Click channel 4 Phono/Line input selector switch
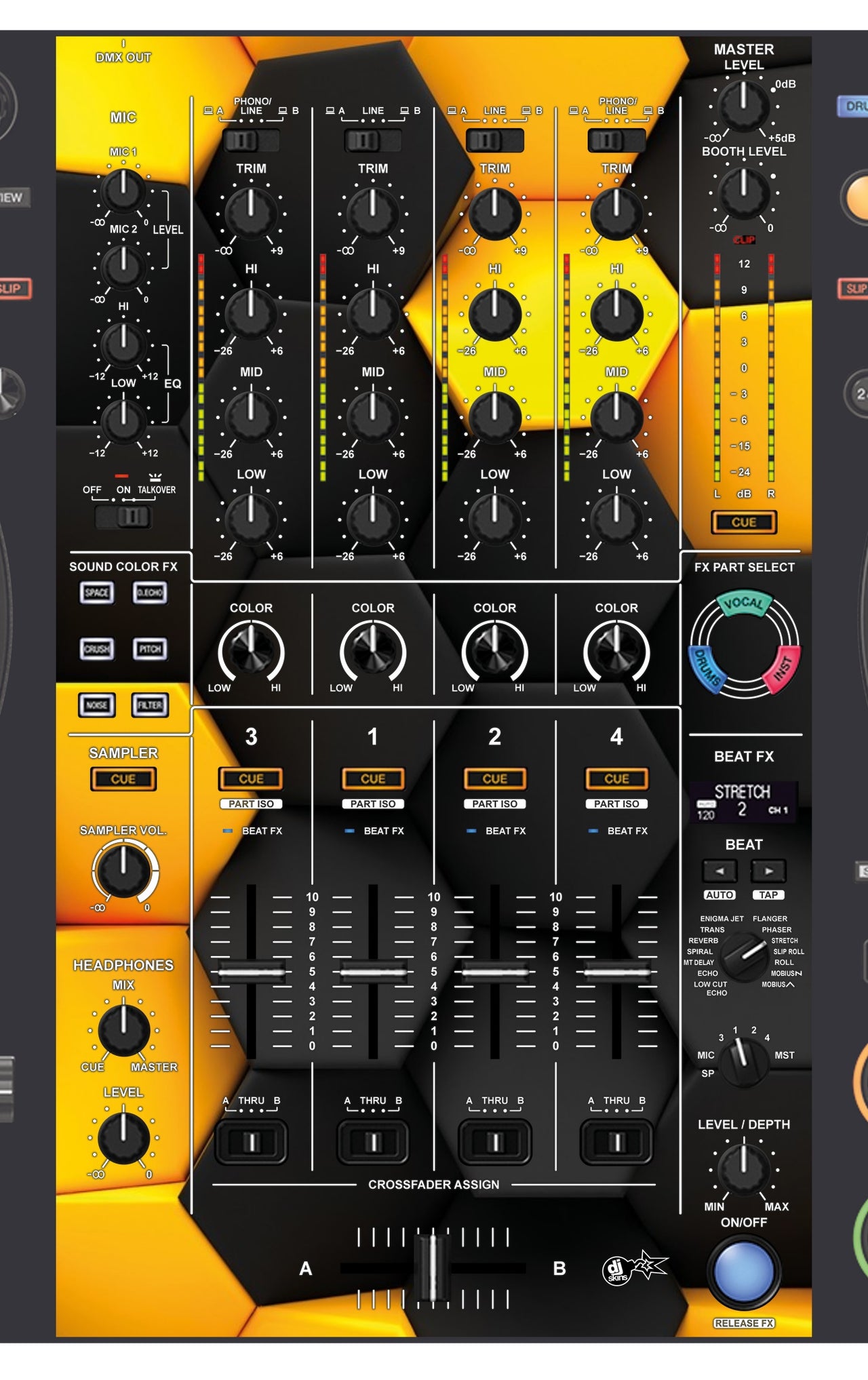Viewport: 868px width, 1380px height. click(x=616, y=140)
